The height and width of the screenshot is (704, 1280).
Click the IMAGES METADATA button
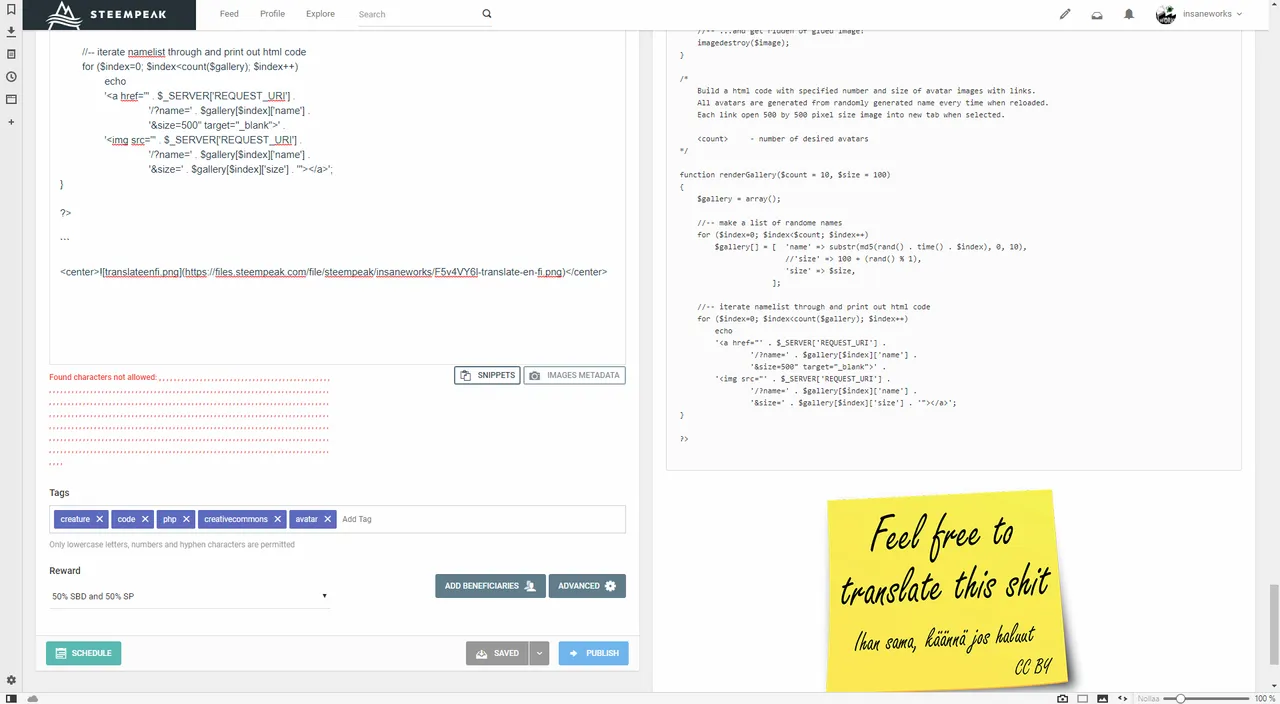tap(574, 375)
